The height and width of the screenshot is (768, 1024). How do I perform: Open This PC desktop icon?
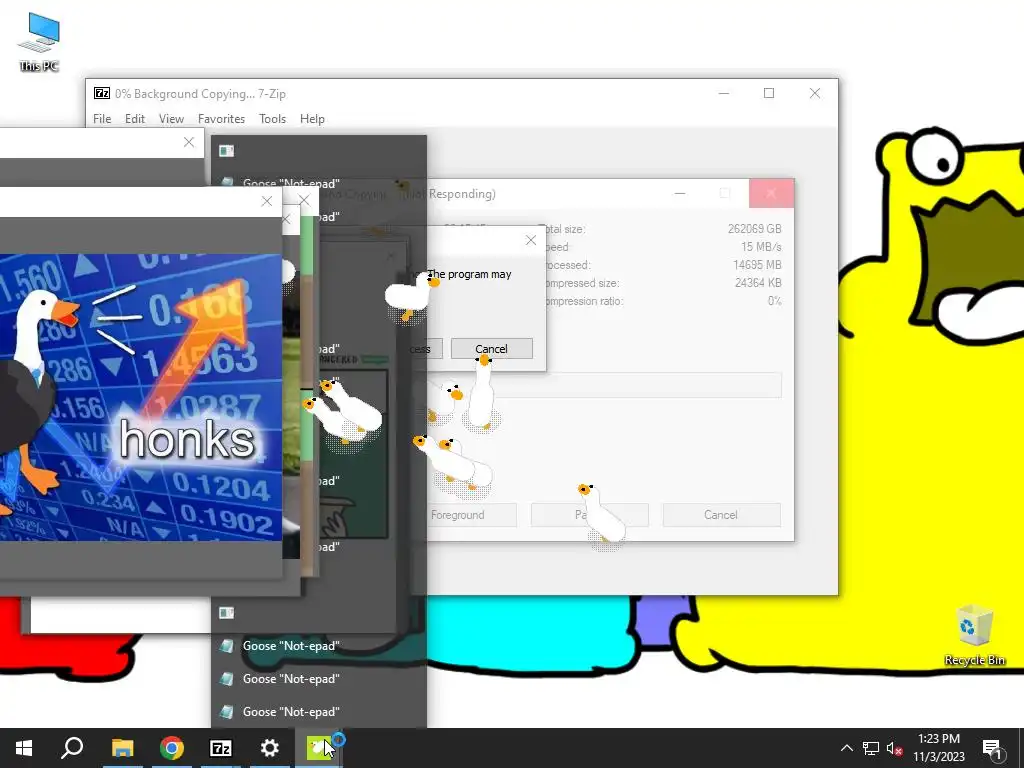[39, 42]
